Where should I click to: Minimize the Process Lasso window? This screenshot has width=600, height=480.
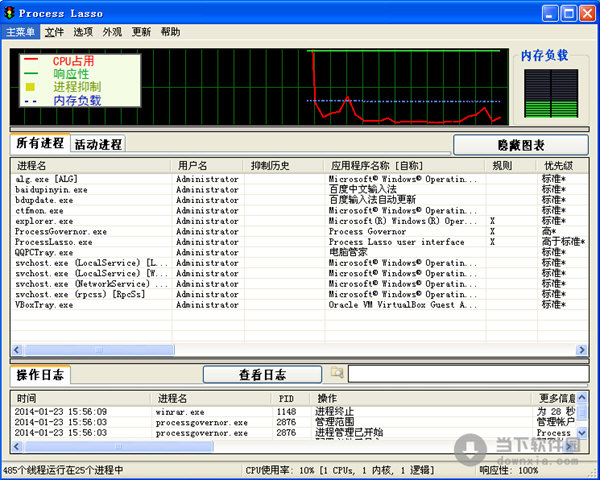(x=550, y=13)
